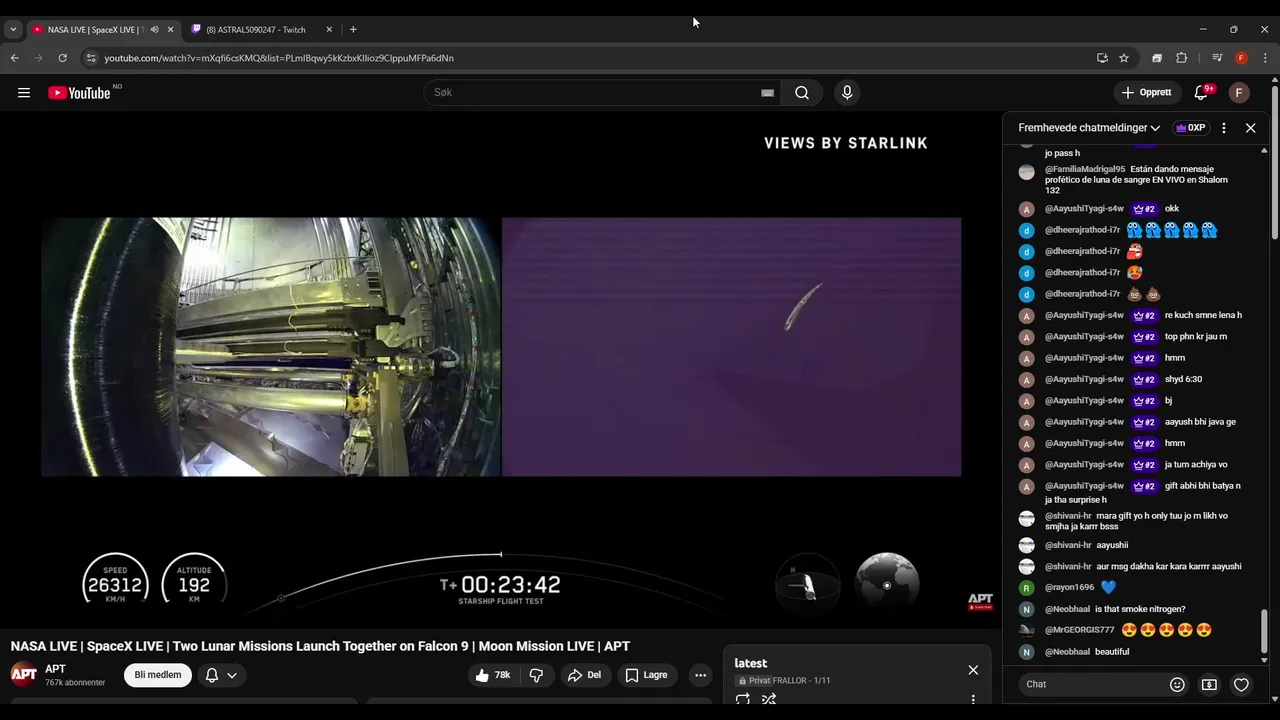Image resolution: width=1280 pixels, height=720 pixels.
Task: Open the Chrome extensions puzzle icon
Action: (x=1181, y=58)
